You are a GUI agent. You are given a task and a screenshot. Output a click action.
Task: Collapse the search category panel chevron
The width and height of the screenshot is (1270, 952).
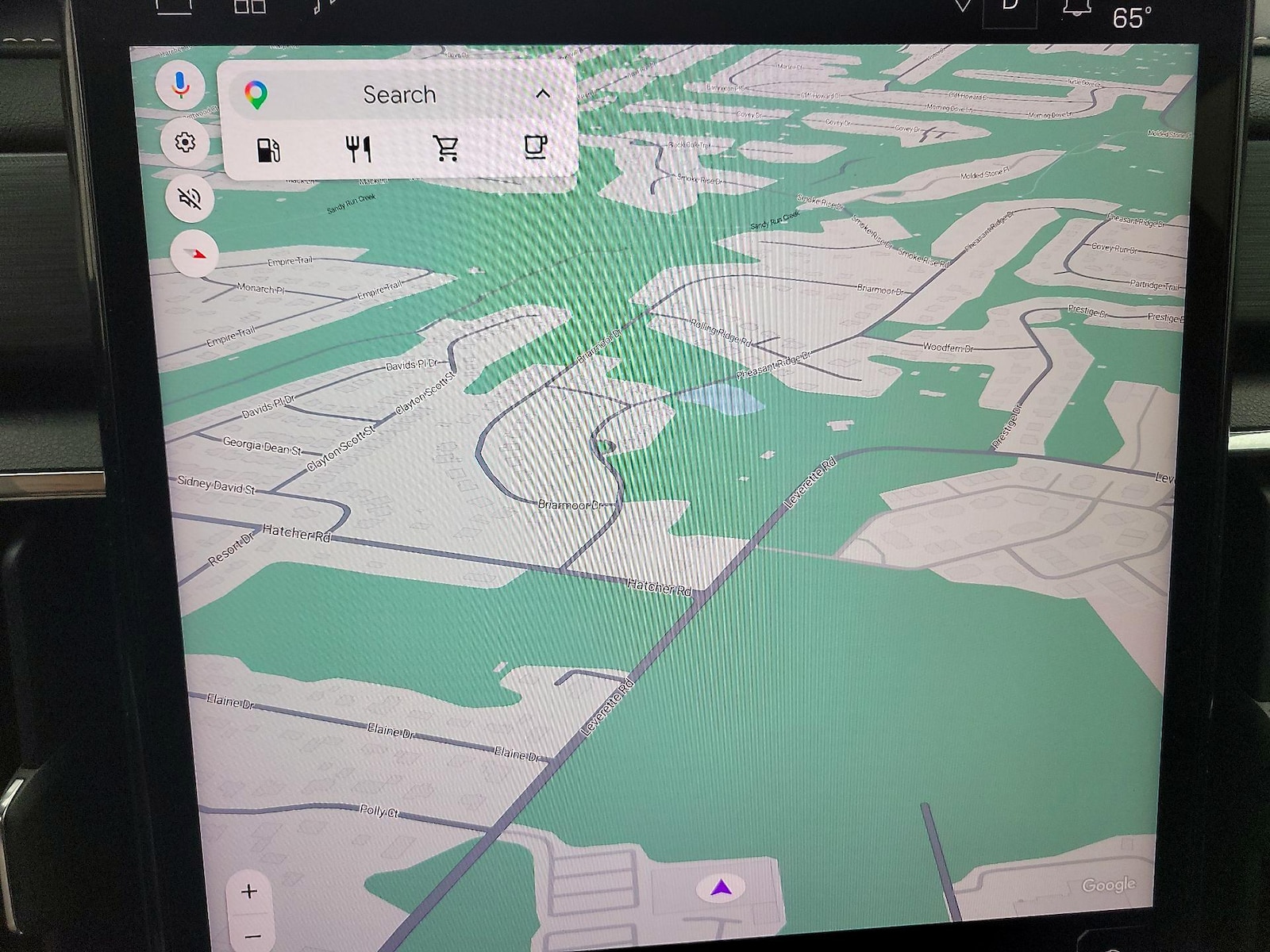click(x=543, y=94)
